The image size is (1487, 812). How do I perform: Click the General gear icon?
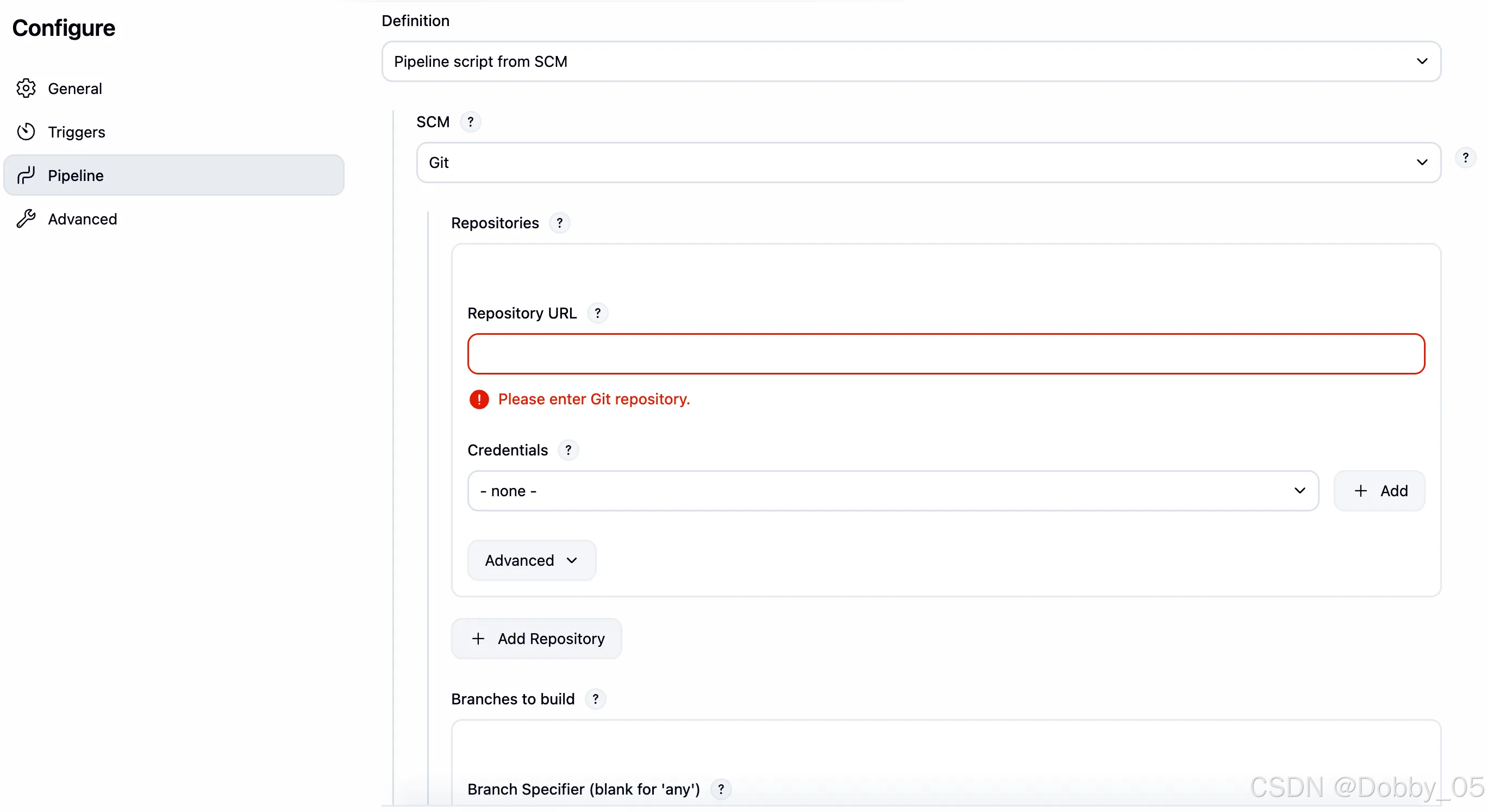tap(26, 88)
